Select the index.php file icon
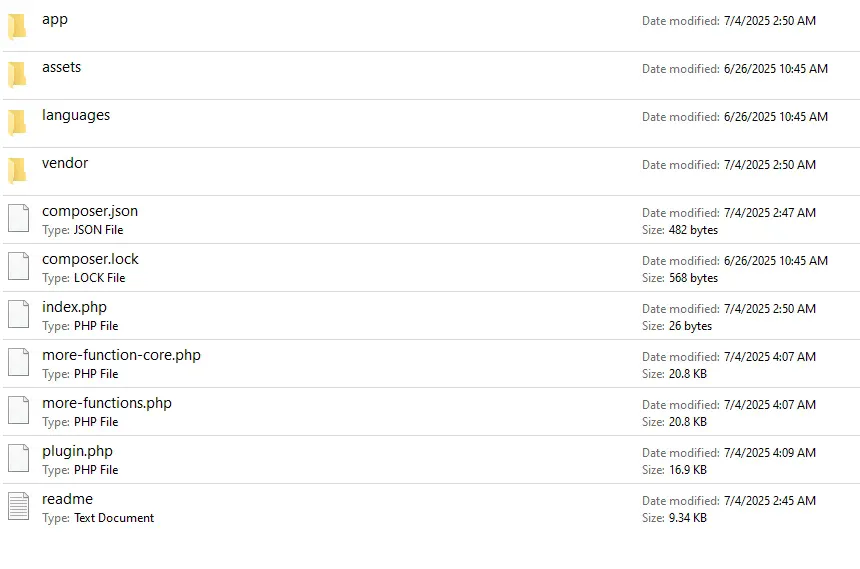The image size is (860, 569). click(18, 315)
